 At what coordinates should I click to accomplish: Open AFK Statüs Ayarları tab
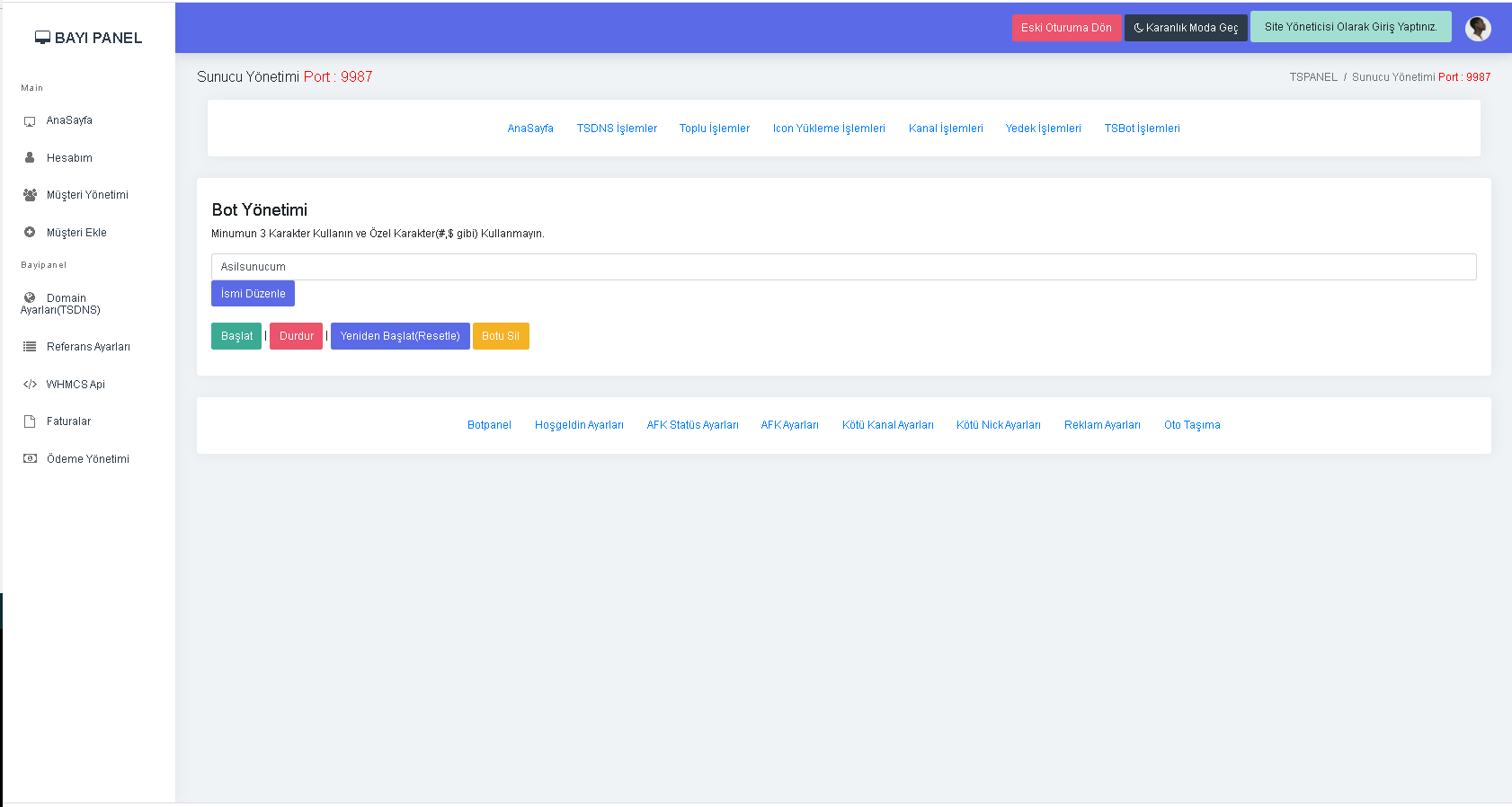pos(692,425)
